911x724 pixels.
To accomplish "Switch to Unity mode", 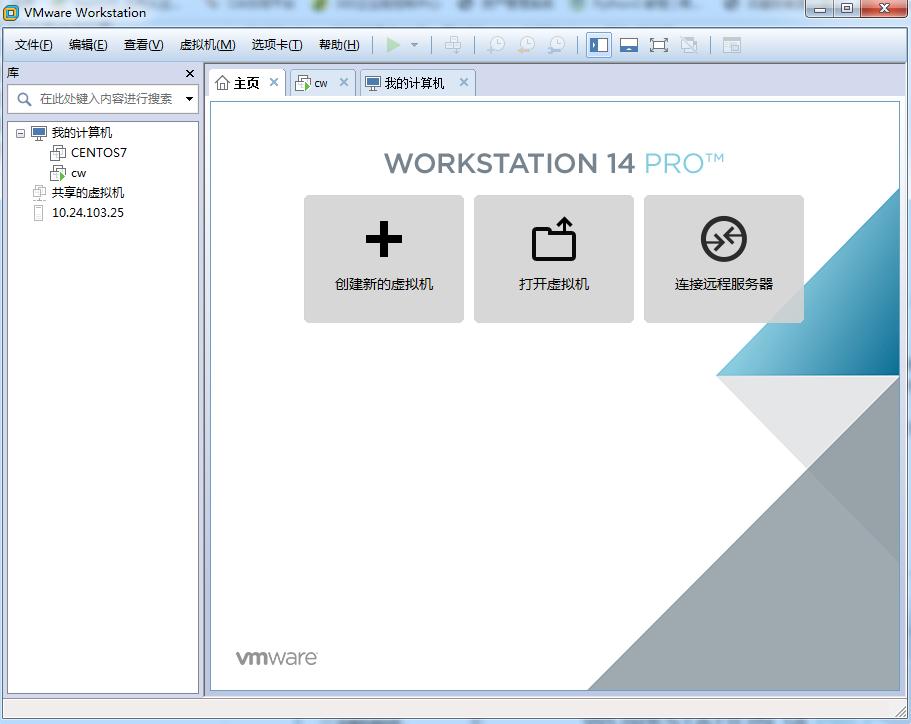I will click(x=688, y=45).
